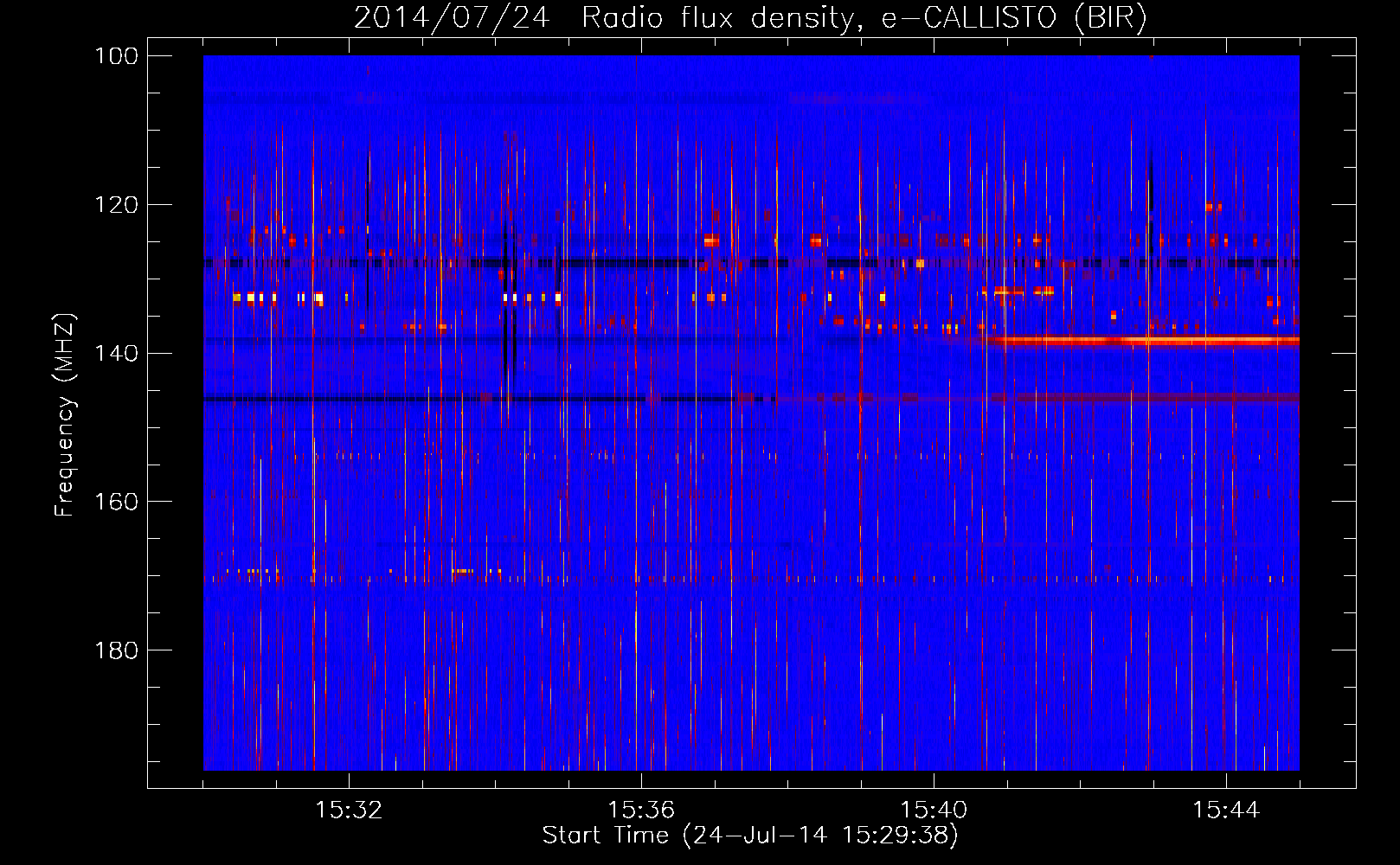Click the bright red emission band near 138 MHz

point(1142,341)
